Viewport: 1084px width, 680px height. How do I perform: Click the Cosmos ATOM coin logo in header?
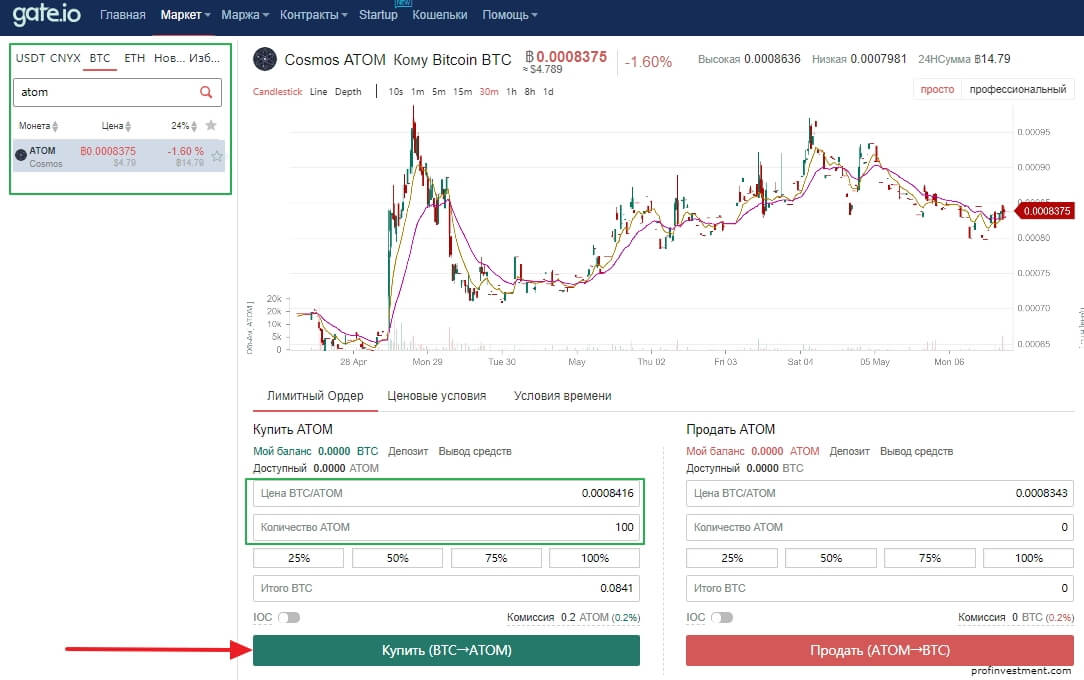pyautogui.click(x=265, y=59)
